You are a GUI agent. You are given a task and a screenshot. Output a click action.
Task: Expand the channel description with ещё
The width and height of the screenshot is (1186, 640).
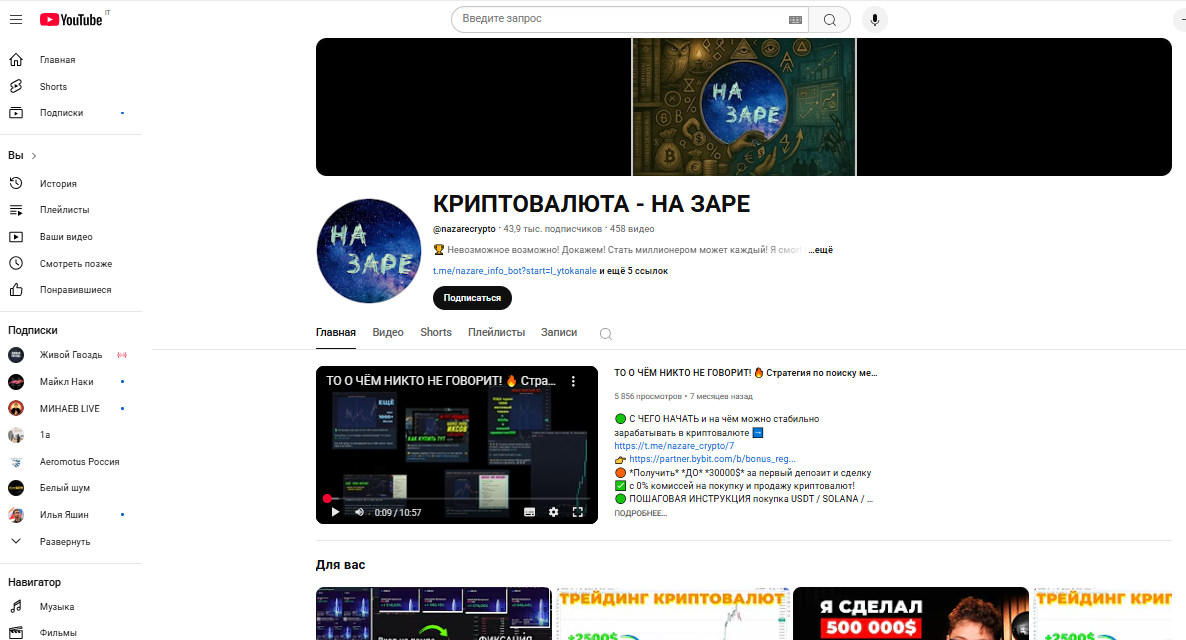pyautogui.click(x=818, y=249)
